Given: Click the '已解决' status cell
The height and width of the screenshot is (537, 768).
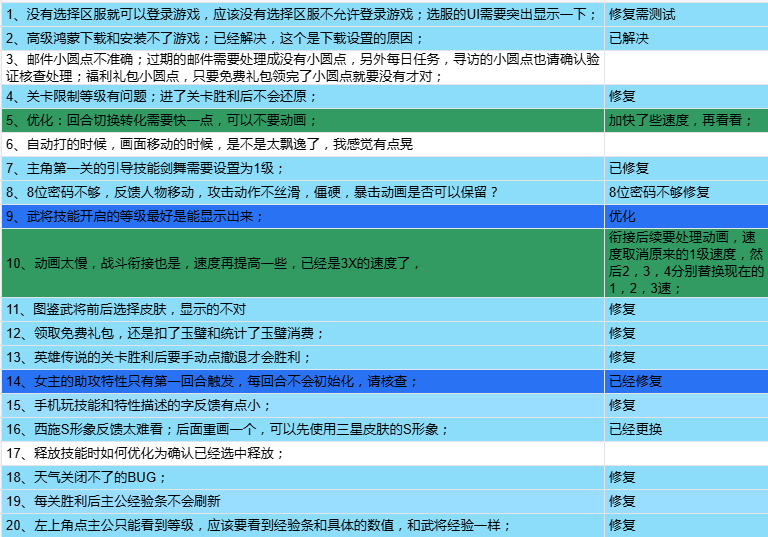Looking at the screenshot, I should pos(686,38).
